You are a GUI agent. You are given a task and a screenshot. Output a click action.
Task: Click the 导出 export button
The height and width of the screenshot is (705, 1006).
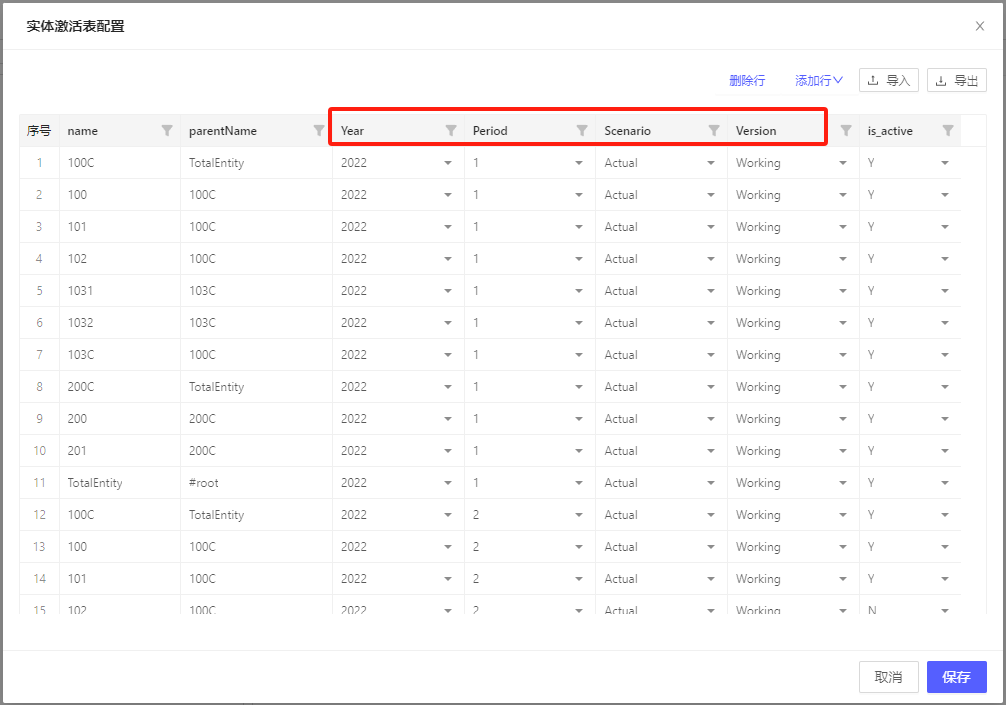[x=957, y=80]
